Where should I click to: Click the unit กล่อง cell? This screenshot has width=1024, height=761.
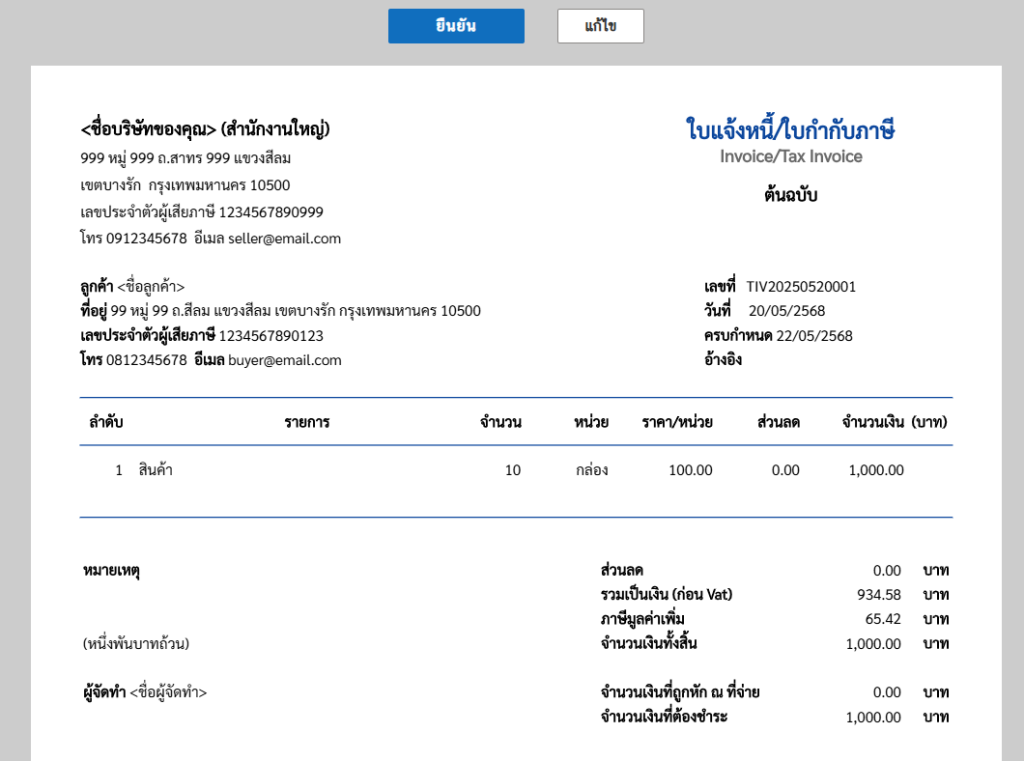[592, 470]
